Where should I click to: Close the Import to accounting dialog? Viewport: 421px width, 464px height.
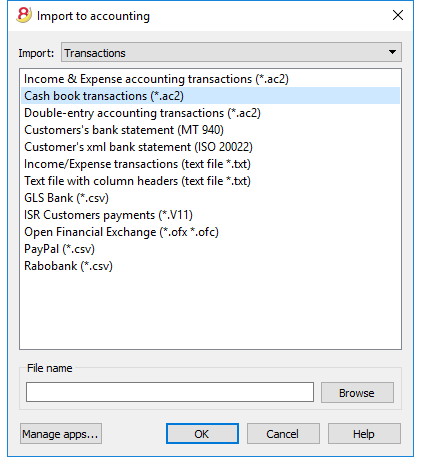coord(398,15)
